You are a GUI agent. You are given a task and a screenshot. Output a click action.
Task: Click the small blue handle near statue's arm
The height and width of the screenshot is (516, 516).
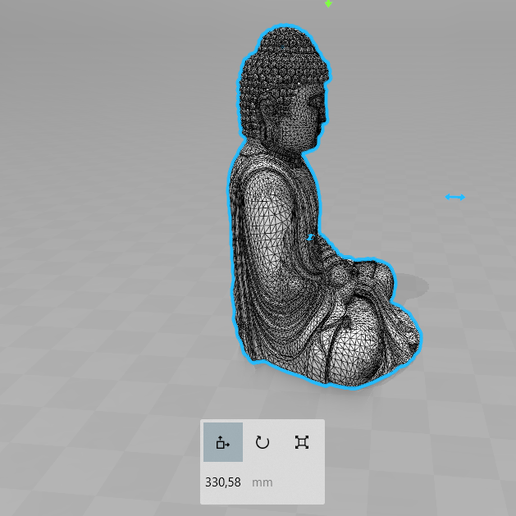pyautogui.click(x=310, y=238)
